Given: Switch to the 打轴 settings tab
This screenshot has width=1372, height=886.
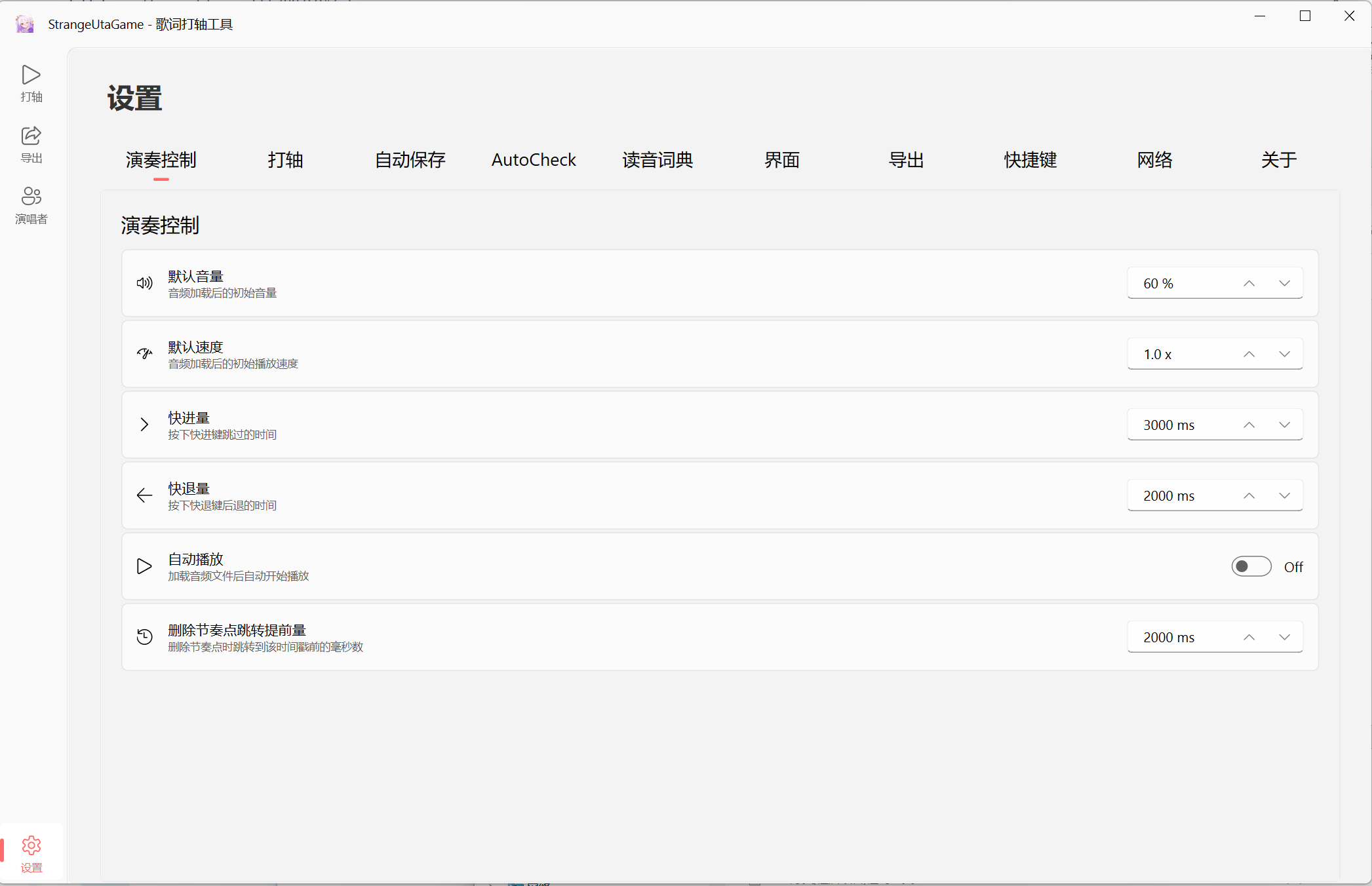Looking at the screenshot, I should point(285,160).
